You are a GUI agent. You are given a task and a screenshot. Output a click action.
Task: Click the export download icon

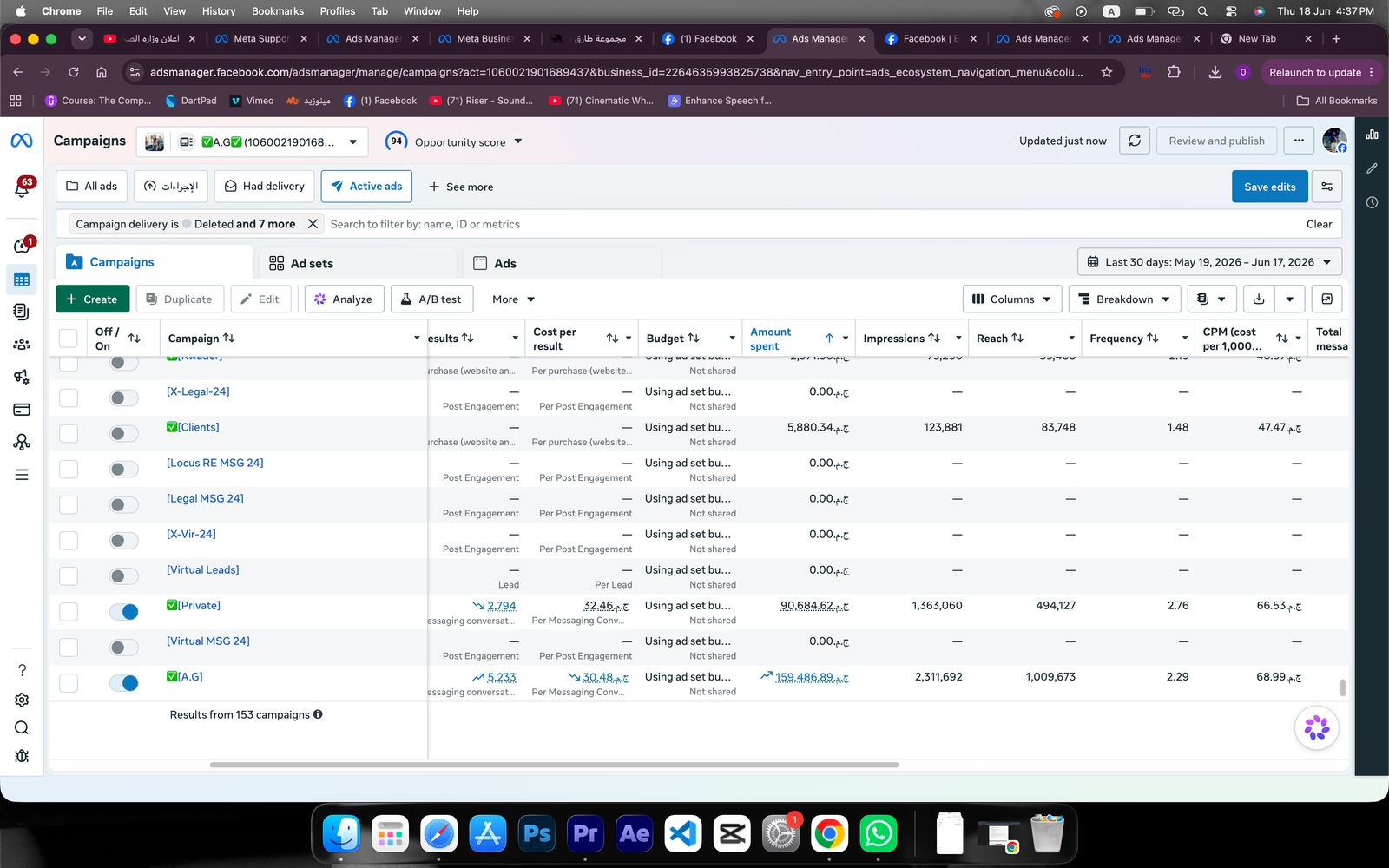[x=1259, y=299]
